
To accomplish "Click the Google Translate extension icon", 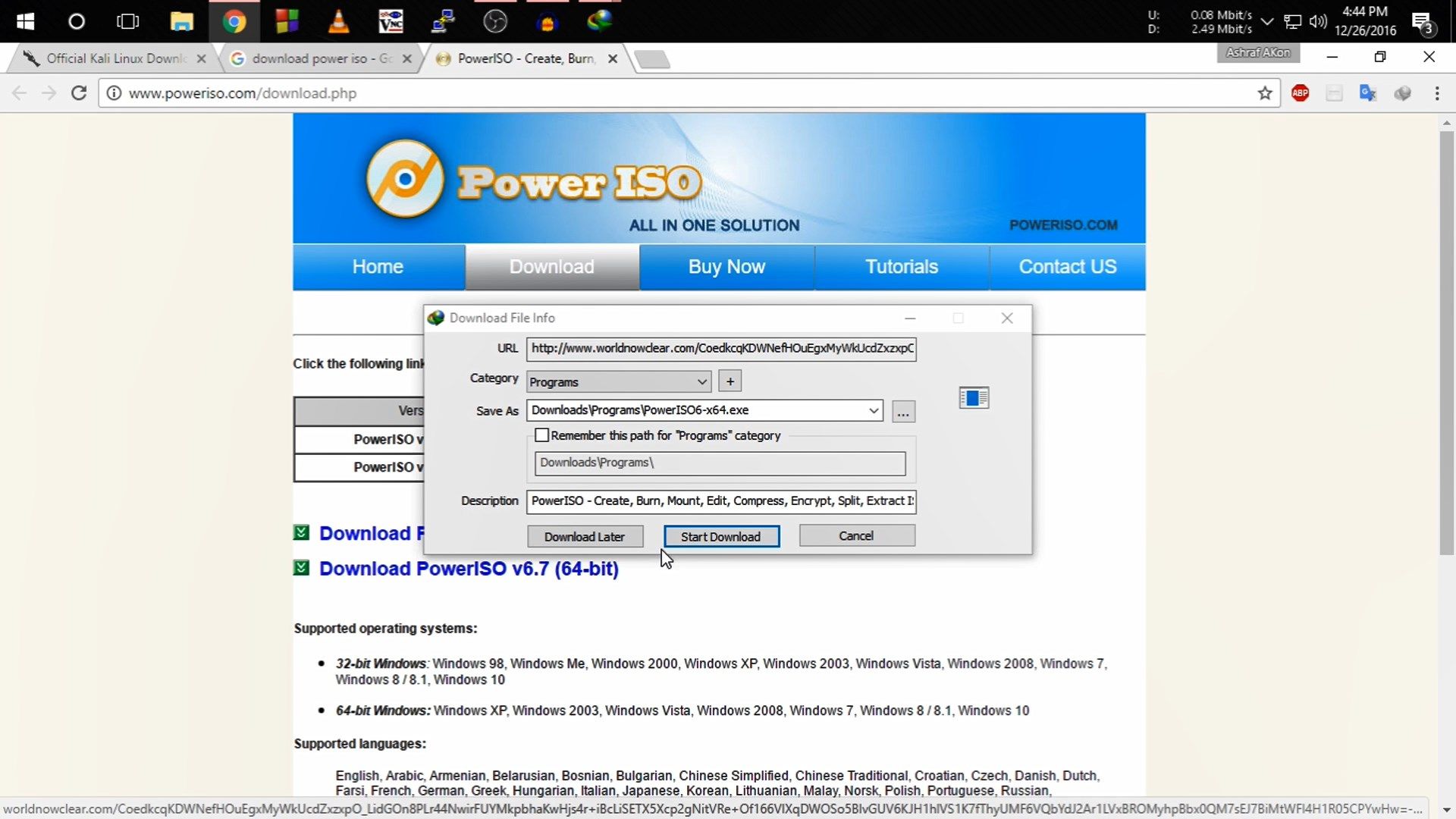I will [1368, 93].
